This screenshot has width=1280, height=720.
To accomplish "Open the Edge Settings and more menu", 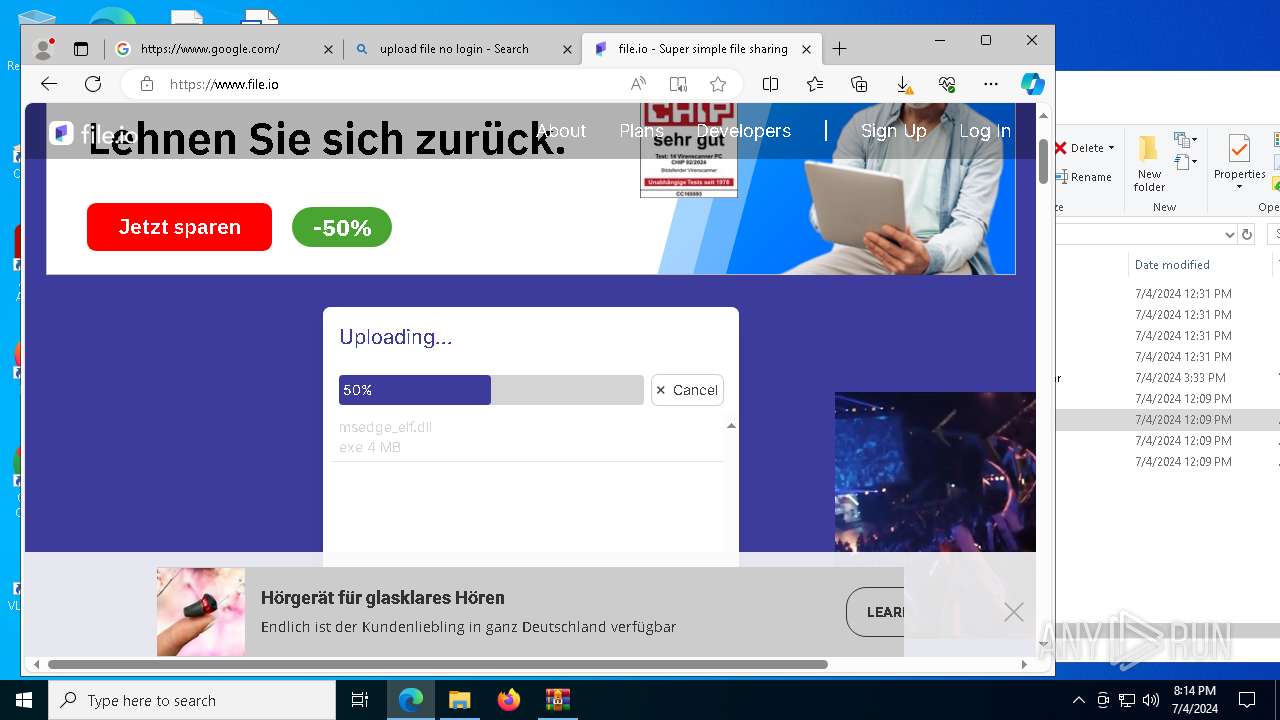I will pyautogui.click(x=991, y=84).
